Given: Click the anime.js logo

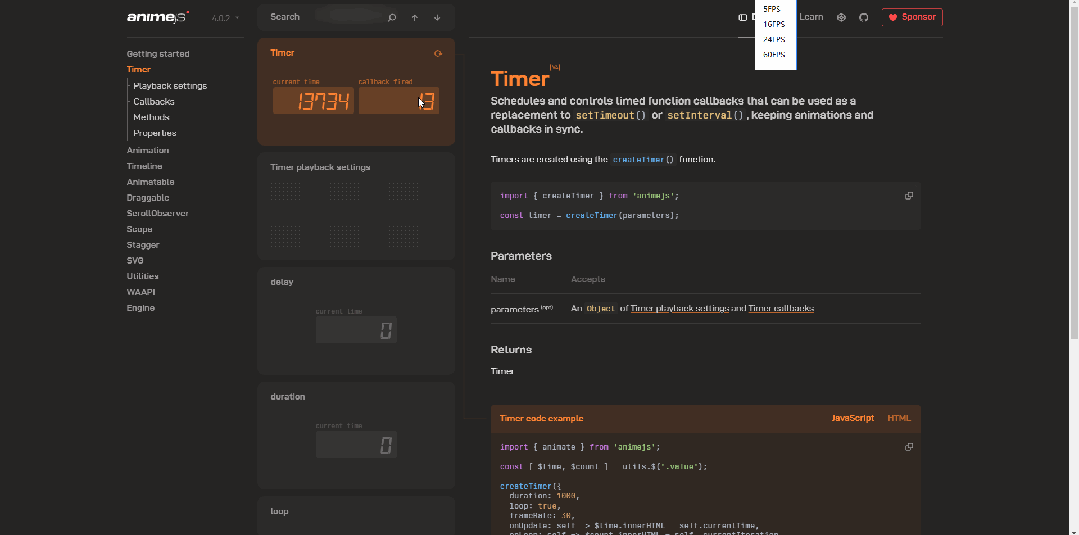Looking at the screenshot, I should pos(158,17).
